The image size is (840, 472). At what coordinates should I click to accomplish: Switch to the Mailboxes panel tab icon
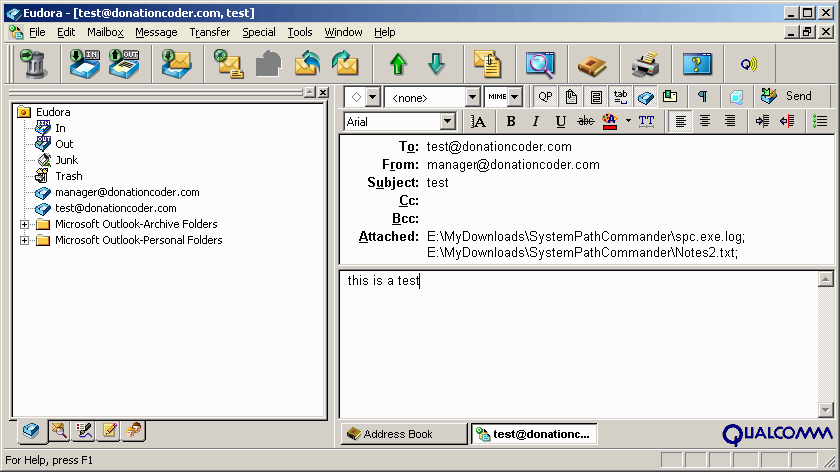coord(31,431)
